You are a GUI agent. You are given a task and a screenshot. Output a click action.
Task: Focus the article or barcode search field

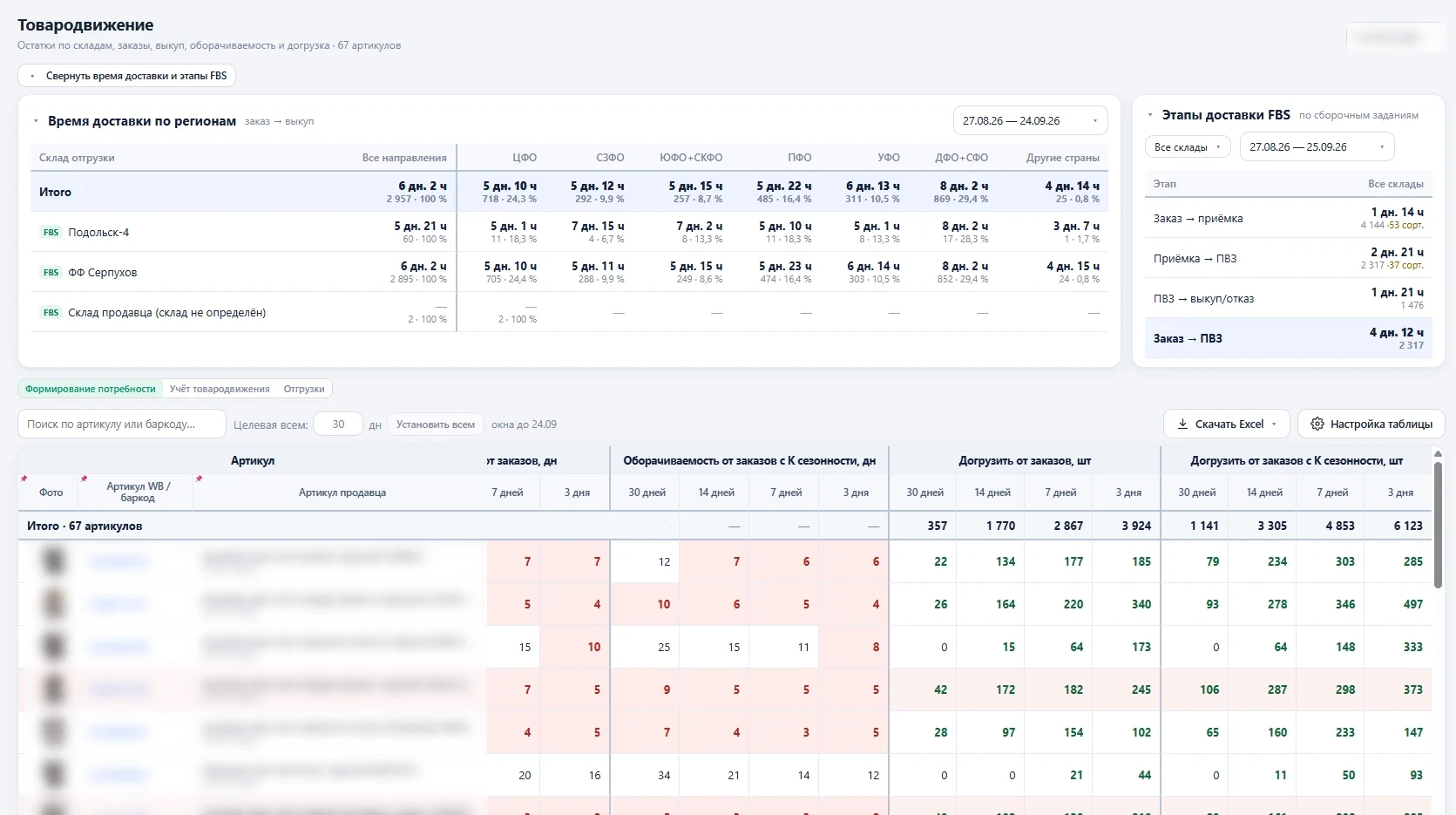point(121,424)
